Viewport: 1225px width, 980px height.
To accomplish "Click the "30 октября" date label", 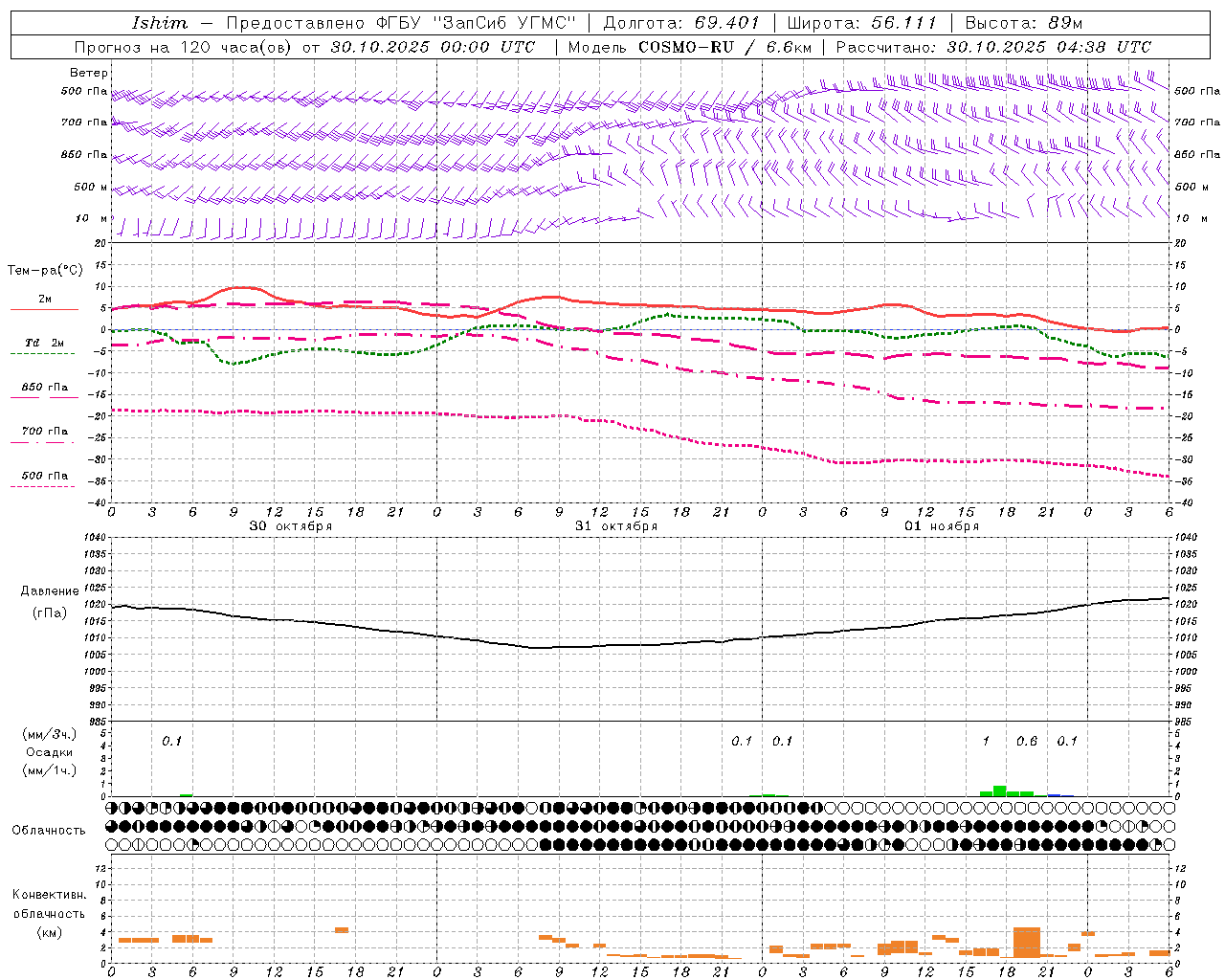I will [x=291, y=526].
